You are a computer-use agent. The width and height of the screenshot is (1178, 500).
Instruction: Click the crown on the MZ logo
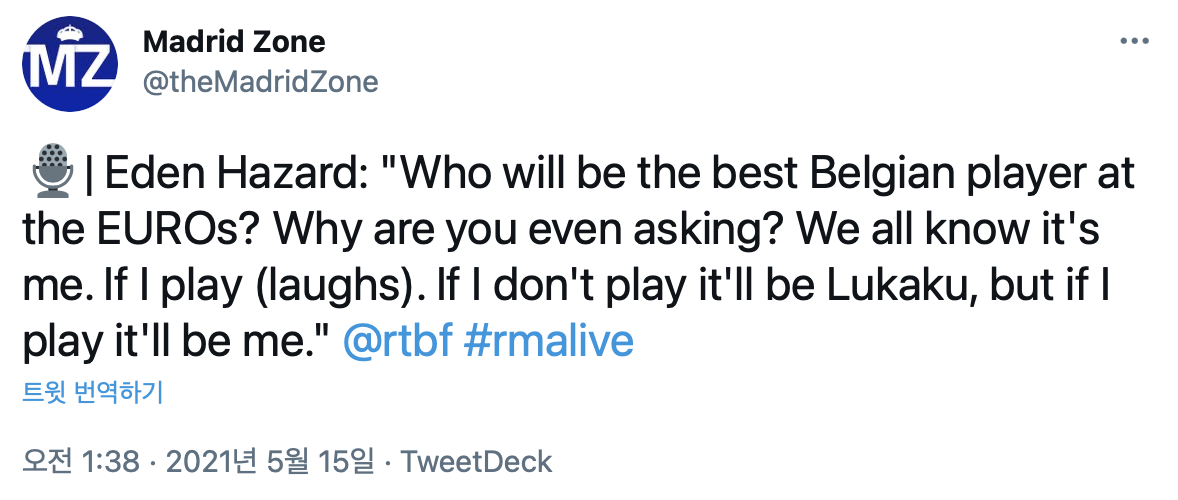point(66,36)
